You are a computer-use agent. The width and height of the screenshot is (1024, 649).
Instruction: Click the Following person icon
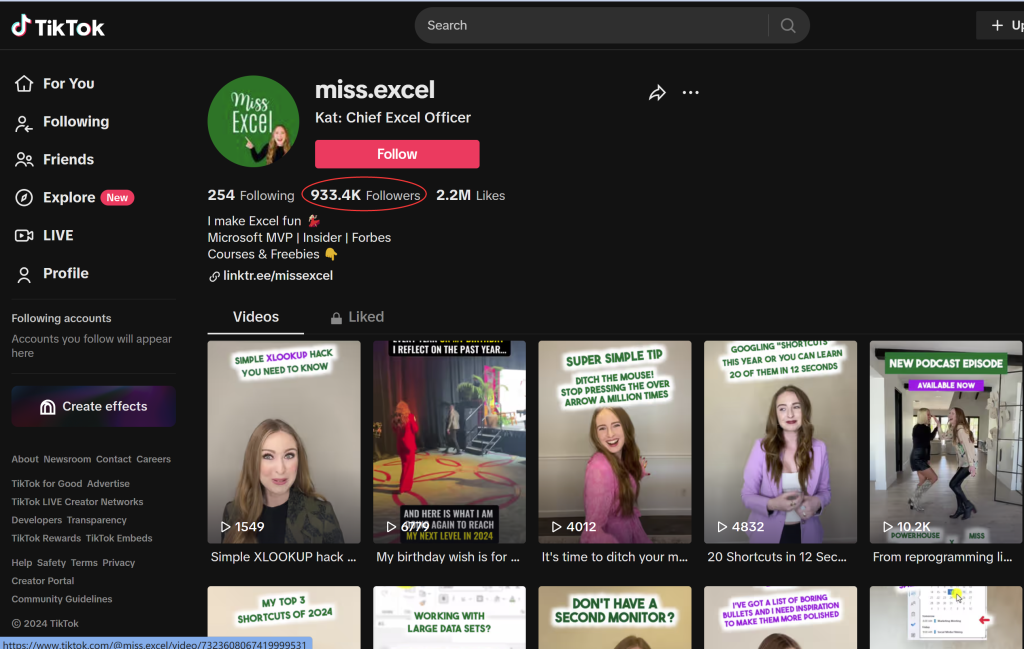coord(24,122)
